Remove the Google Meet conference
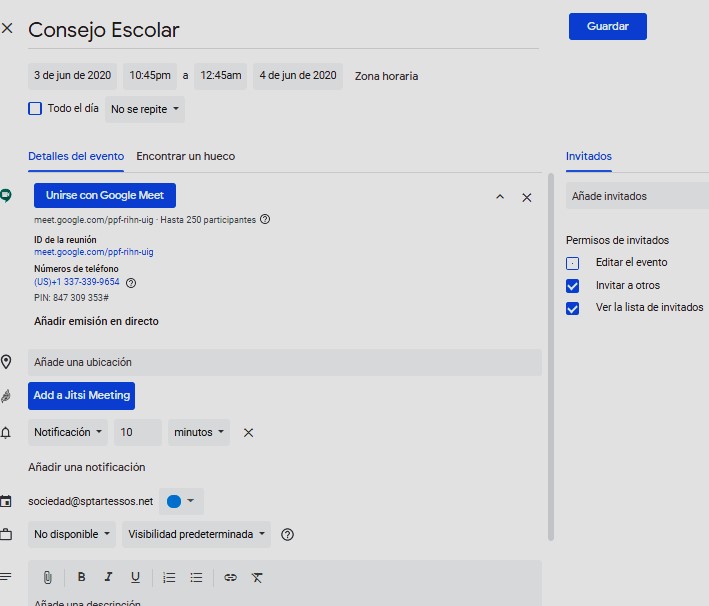Screen dimensions: 709x606 point(527,198)
